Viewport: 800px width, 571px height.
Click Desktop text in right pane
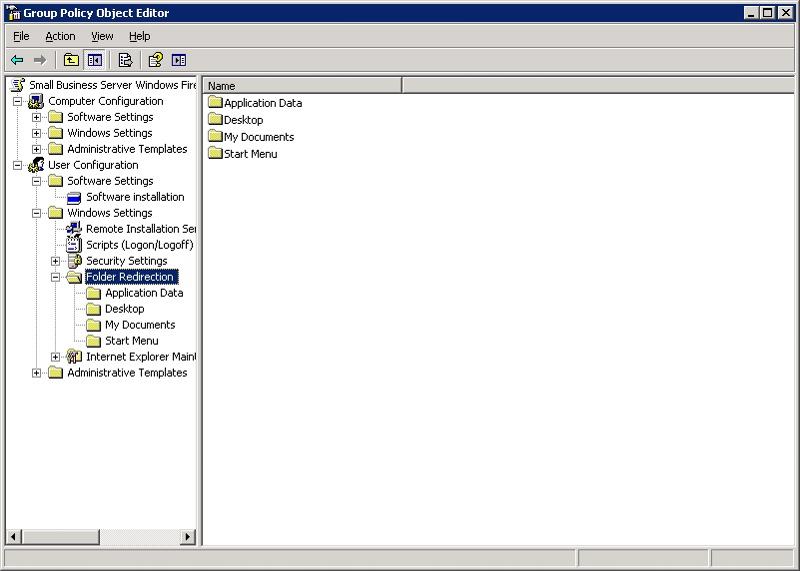coord(243,120)
